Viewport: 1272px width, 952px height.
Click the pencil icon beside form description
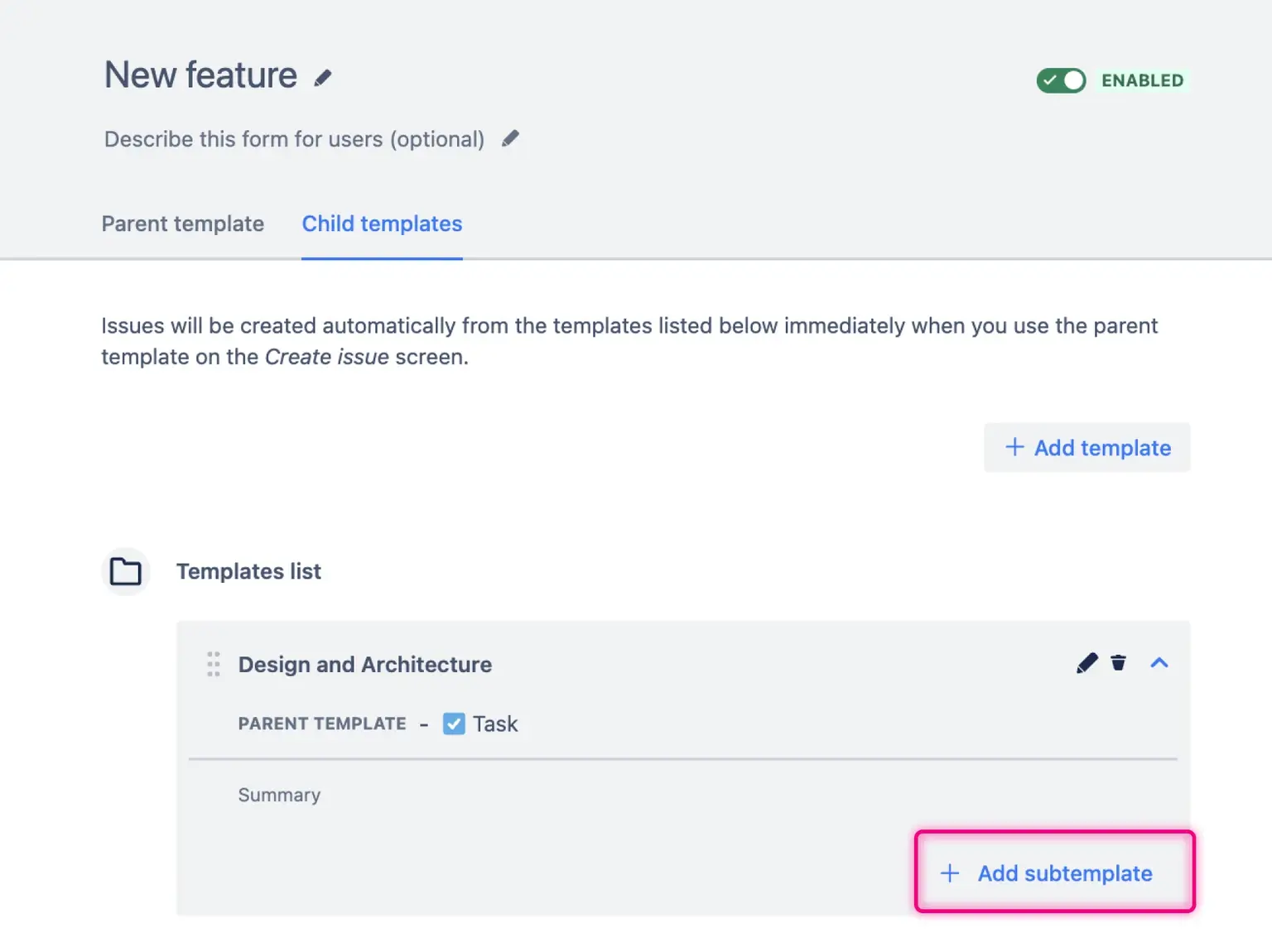[510, 138]
